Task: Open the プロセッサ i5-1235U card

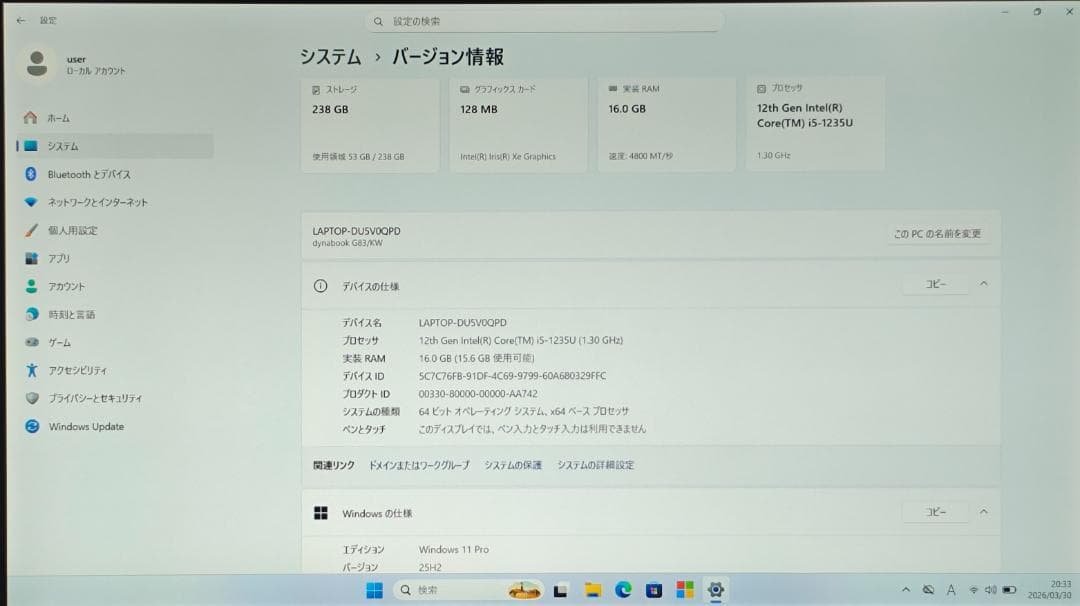Action: click(815, 123)
